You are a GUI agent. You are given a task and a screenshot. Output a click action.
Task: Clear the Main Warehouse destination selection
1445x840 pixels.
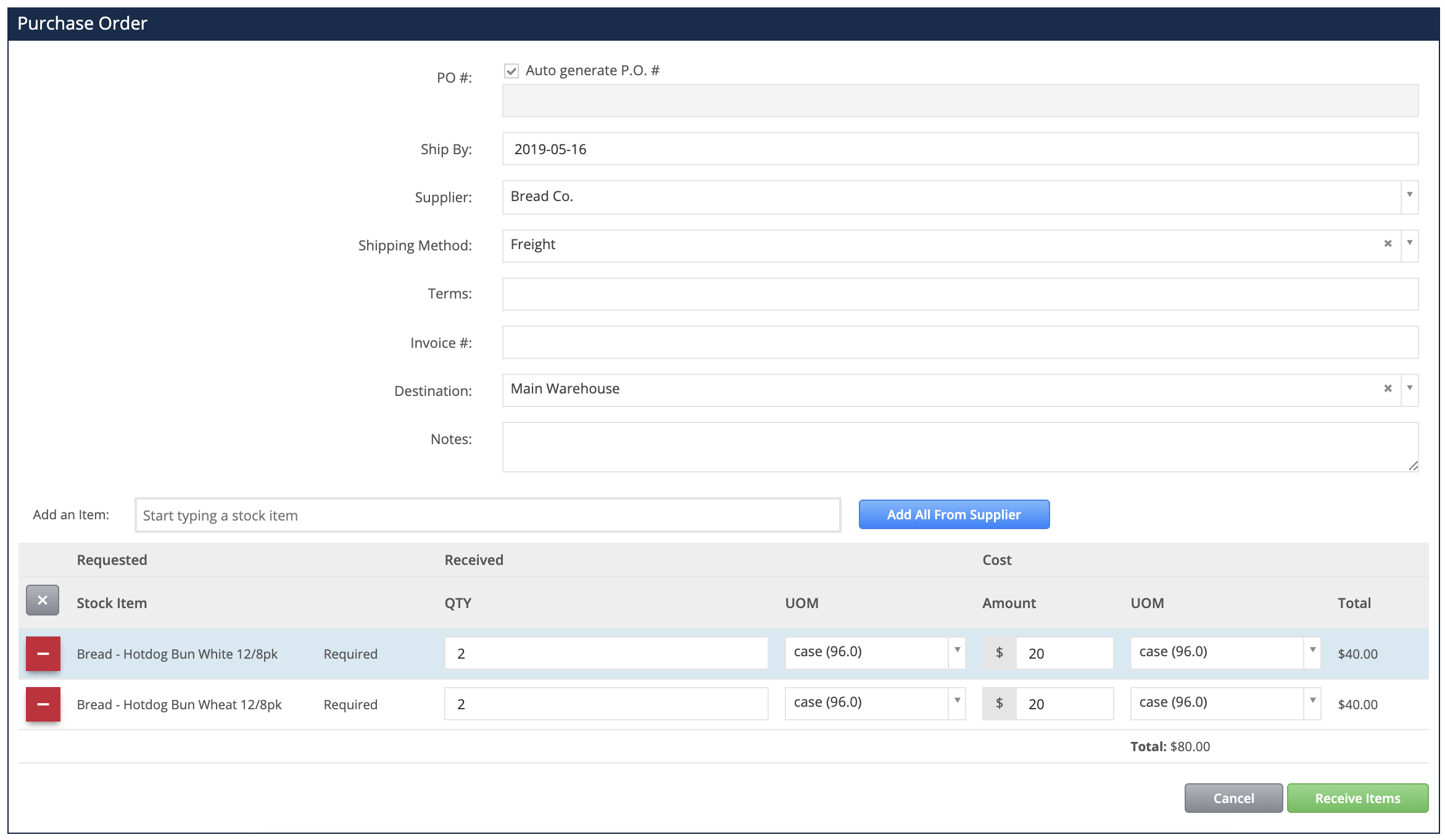pyautogui.click(x=1387, y=389)
